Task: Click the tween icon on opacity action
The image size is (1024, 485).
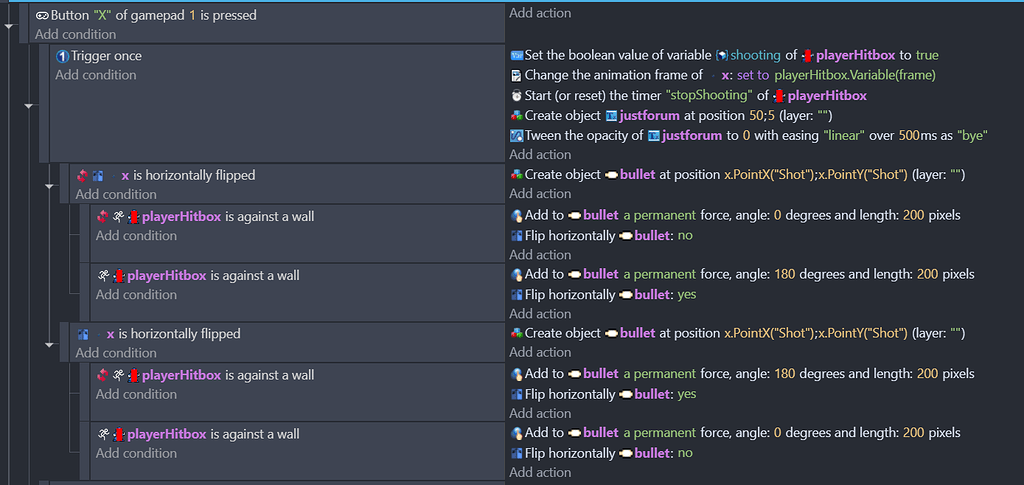Action: (x=516, y=136)
